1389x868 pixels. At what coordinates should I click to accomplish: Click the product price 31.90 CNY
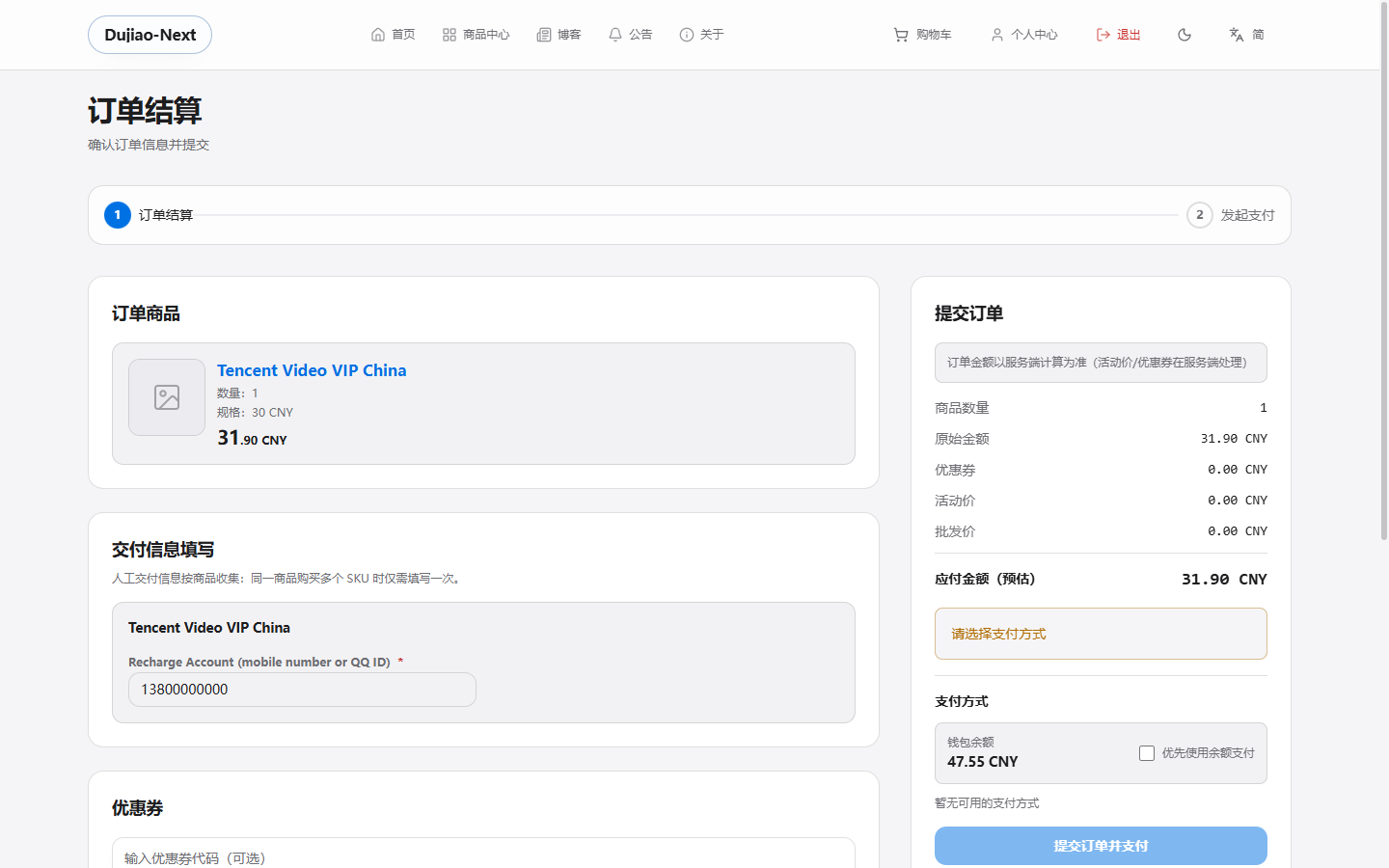252,438
